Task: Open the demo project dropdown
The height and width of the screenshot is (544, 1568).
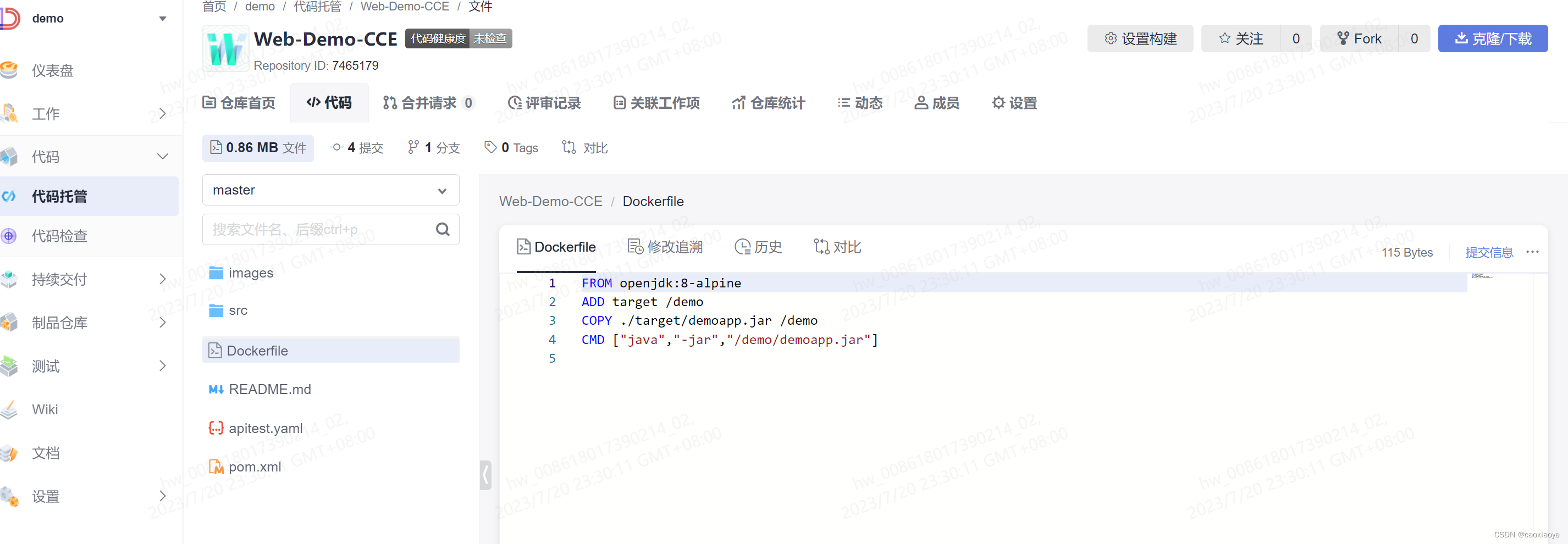Action: tap(163, 18)
